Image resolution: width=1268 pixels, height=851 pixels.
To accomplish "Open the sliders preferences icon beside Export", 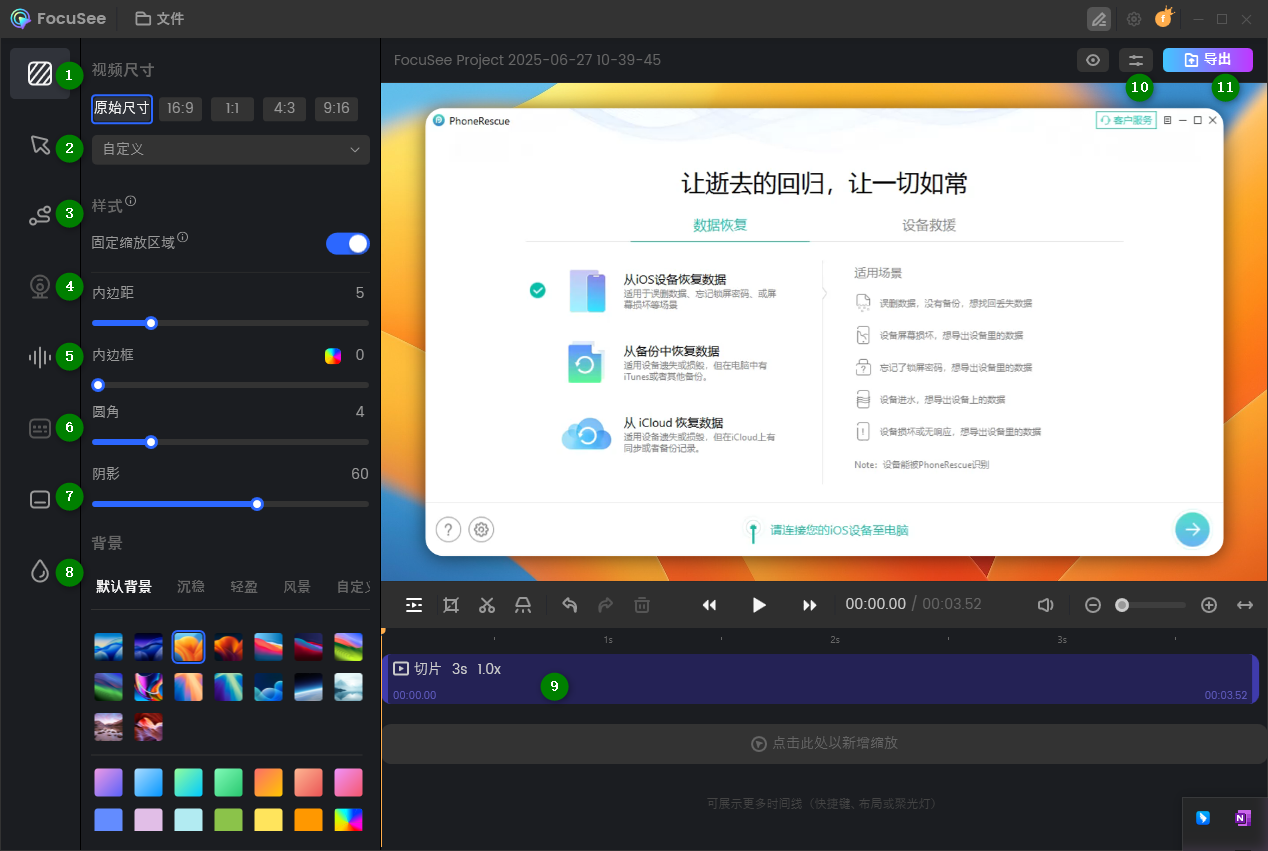I will (x=1136, y=60).
